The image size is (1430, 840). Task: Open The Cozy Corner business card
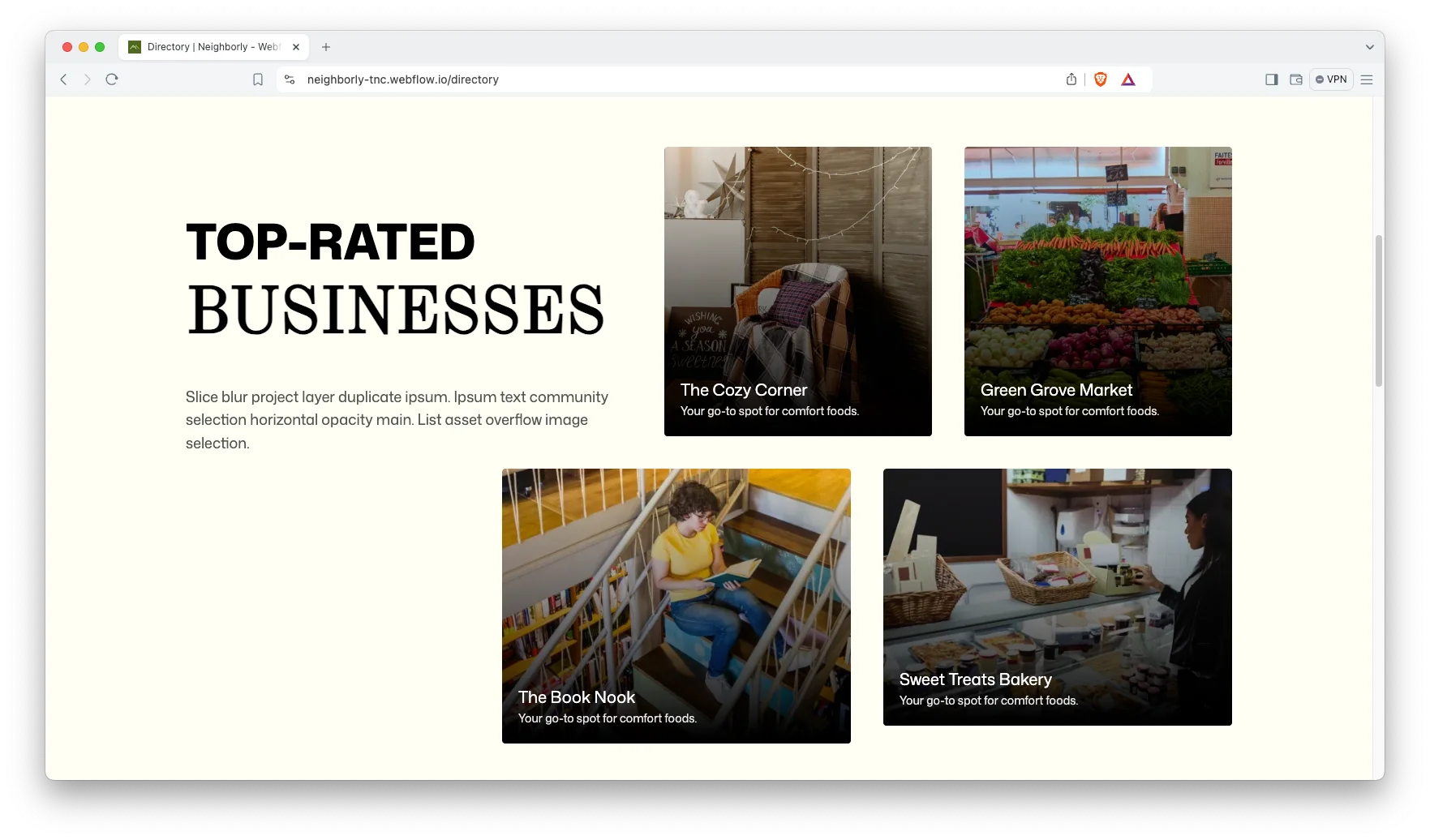pos(797,291)
